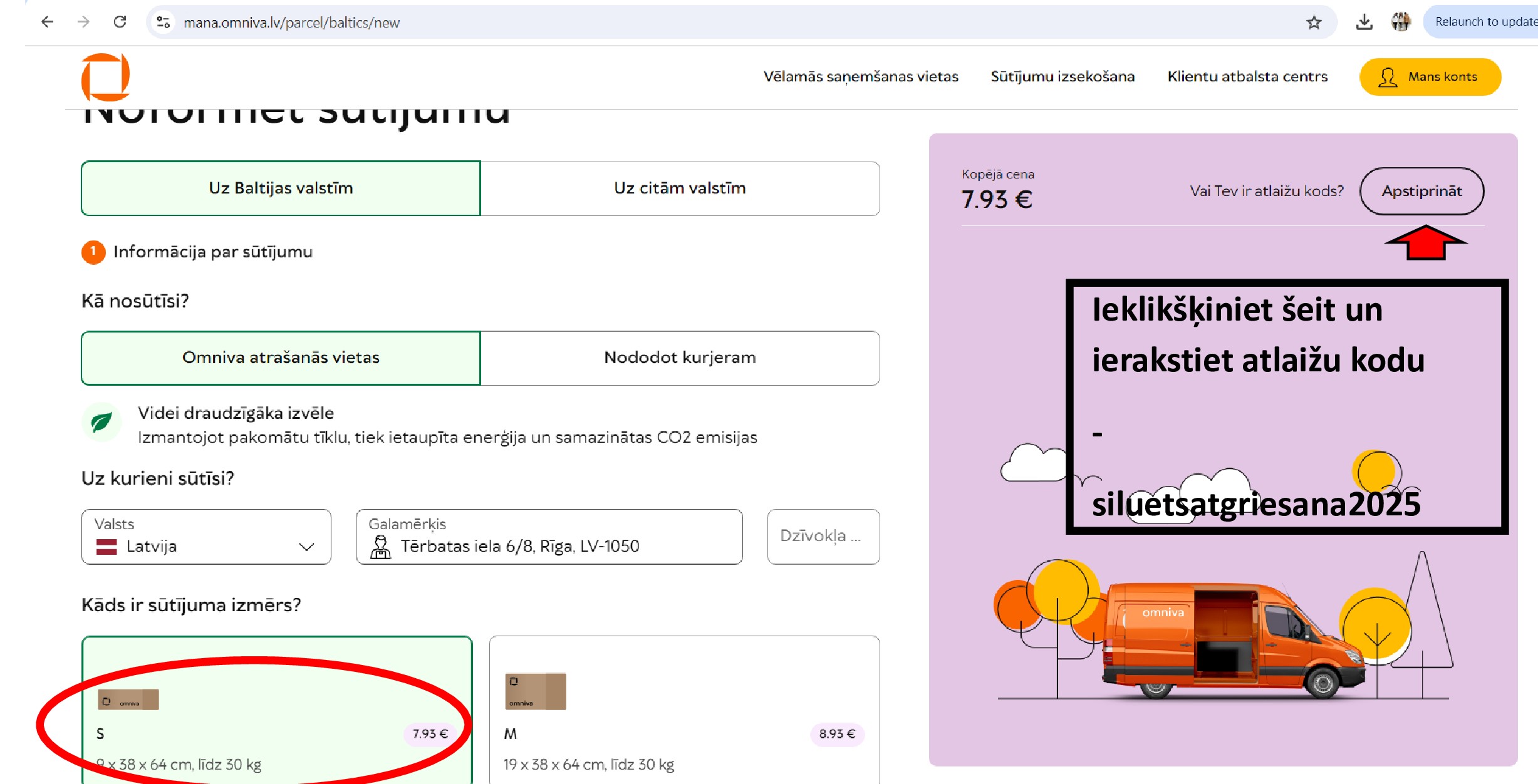Reload the page with refresh icon
Screen dimensions: 1538x784
point(120,22)
